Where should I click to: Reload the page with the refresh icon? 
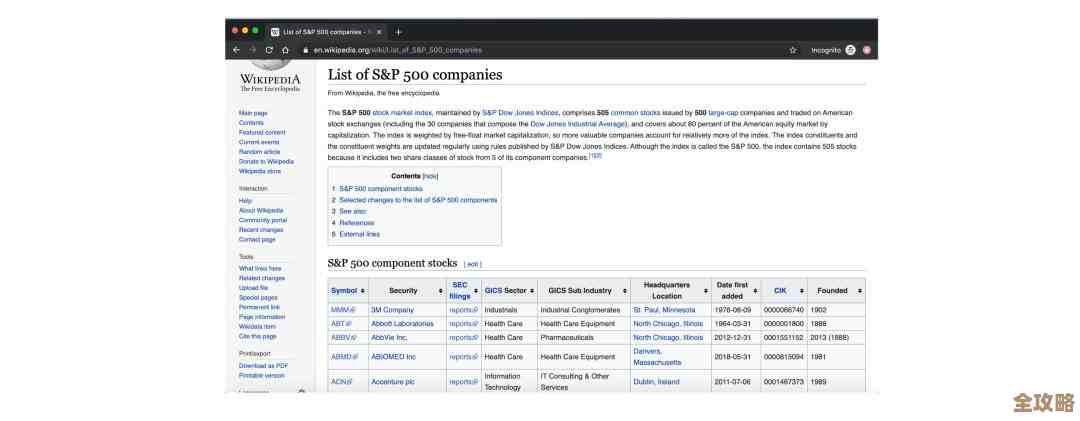tap(269, 49)
